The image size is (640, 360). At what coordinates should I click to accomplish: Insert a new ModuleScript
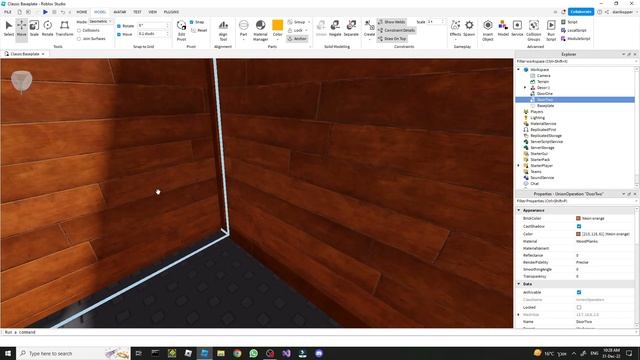(x=576, y=38)
